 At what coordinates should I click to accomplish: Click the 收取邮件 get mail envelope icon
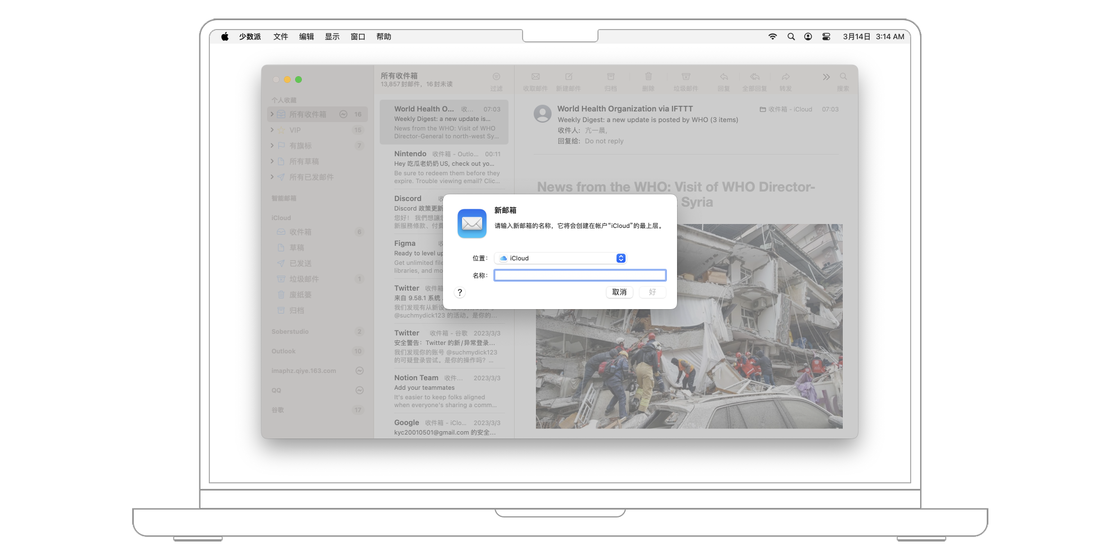click(535, 77)
